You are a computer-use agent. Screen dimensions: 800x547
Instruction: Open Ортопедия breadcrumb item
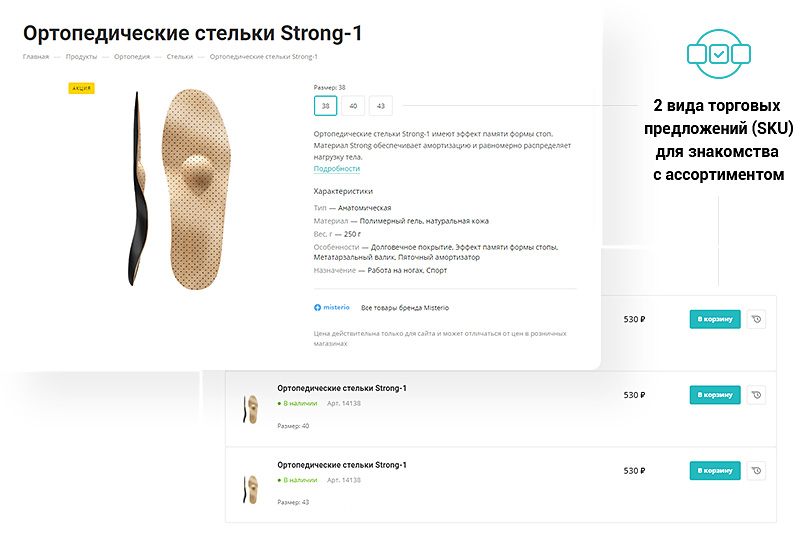tap(132, 57)
